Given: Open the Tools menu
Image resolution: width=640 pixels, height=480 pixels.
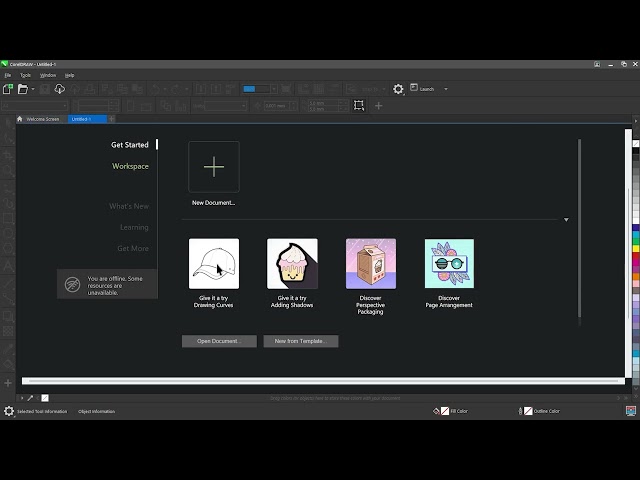Looking at the screenshot, I should (x=25, y=75).
